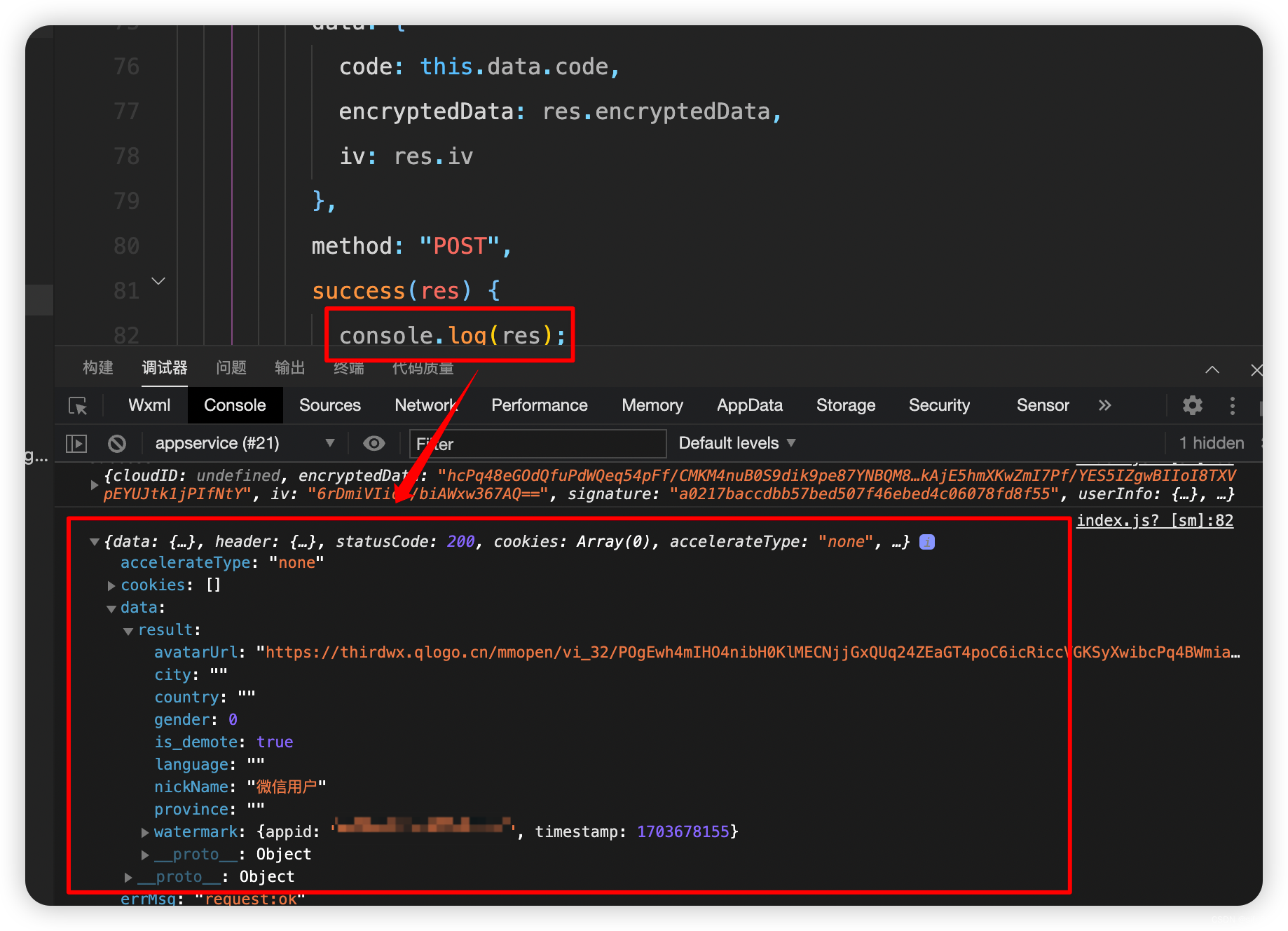Expand the outer __proto__: Object entry

point(128,877)
